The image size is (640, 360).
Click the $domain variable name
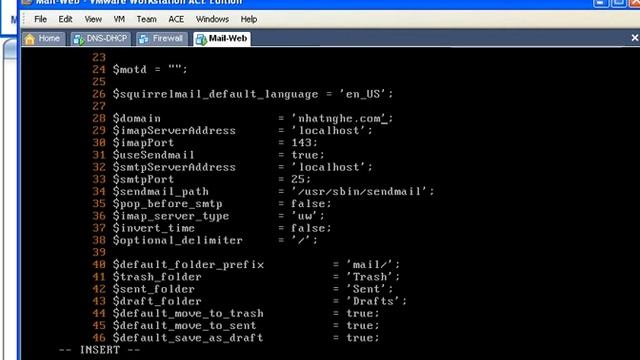[137, 118]
